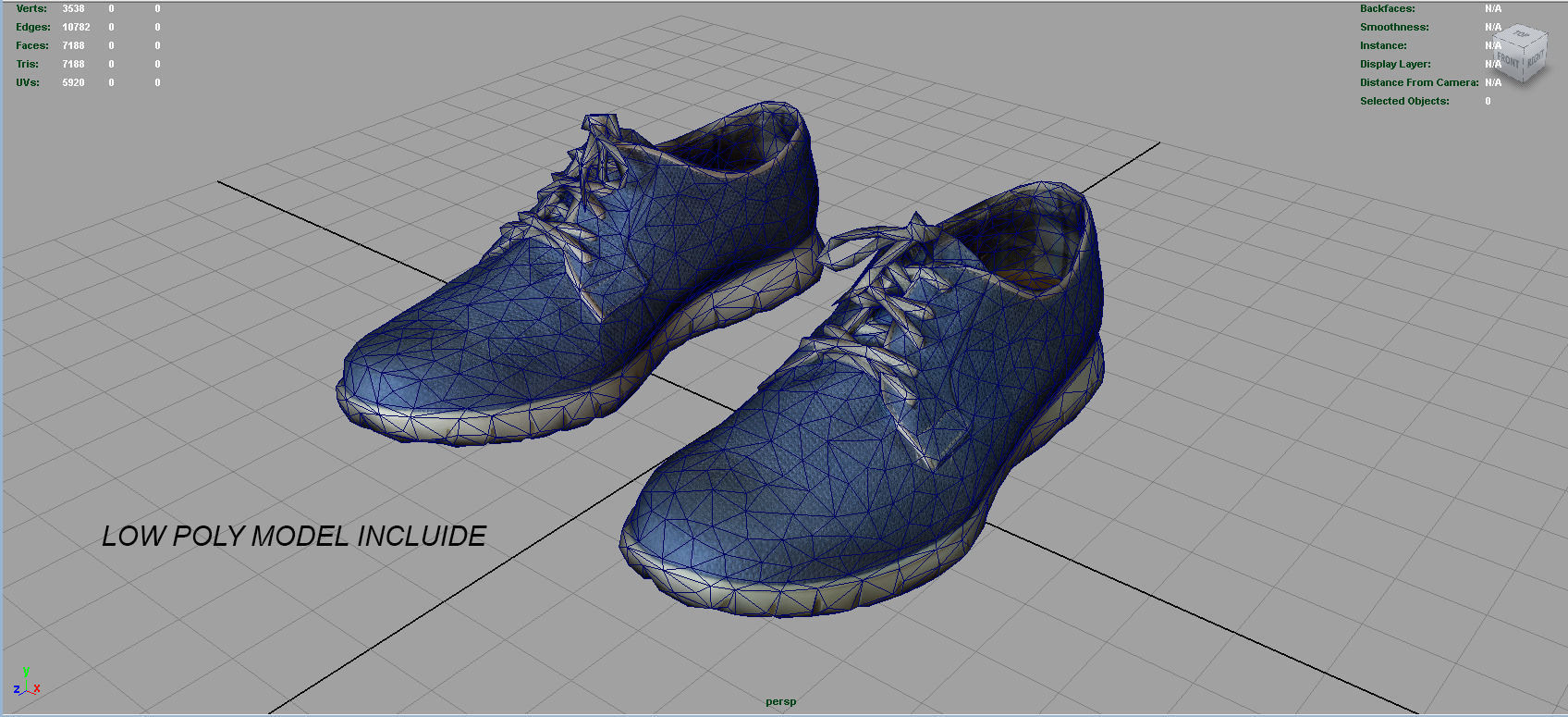Screen dimensions: 1568x717
Task: Click the 'Backfaces:' HUD label
Action: click(1387, 8)
